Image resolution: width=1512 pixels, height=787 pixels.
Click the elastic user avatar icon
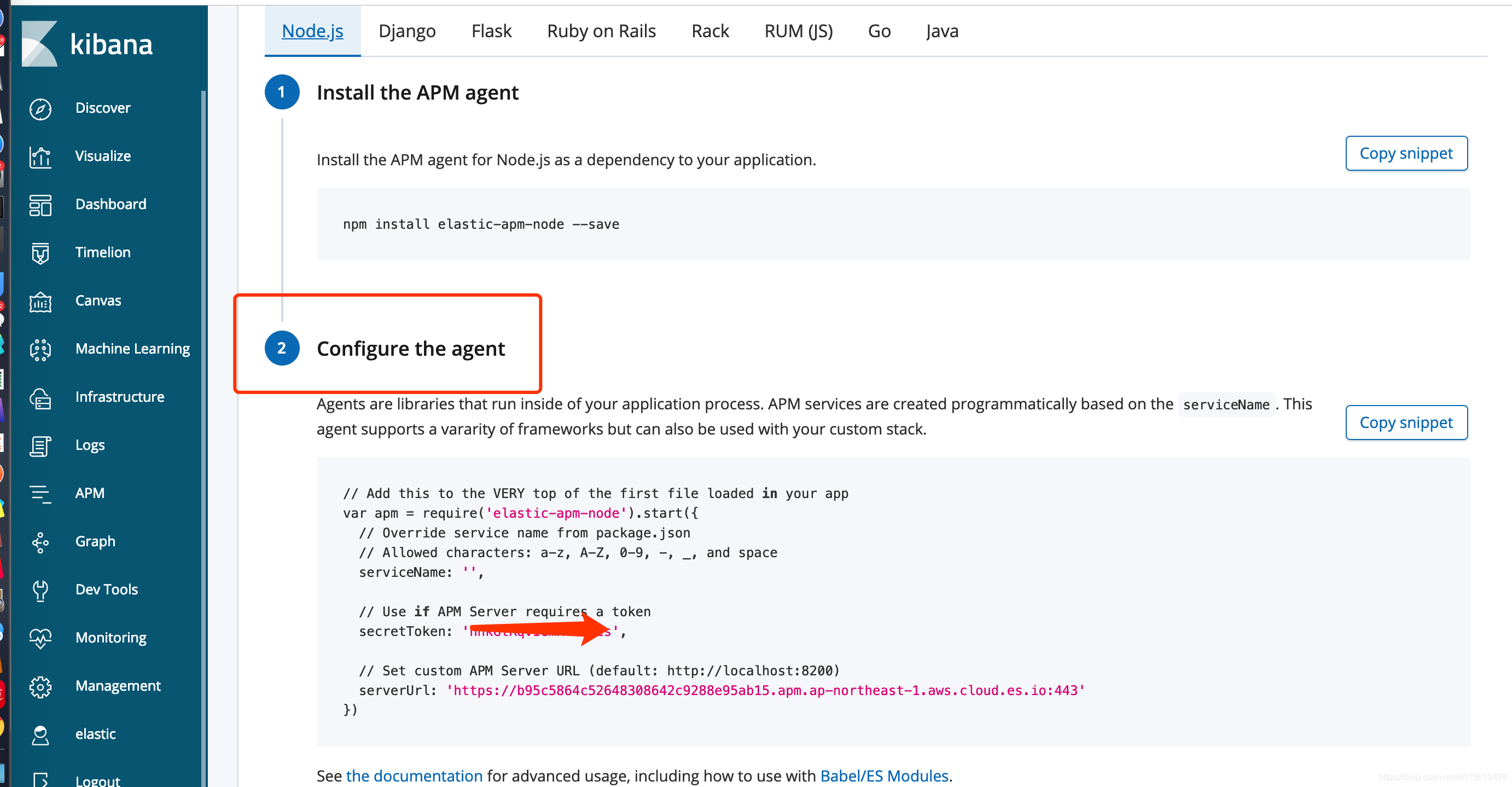click(x=40, y=734)
